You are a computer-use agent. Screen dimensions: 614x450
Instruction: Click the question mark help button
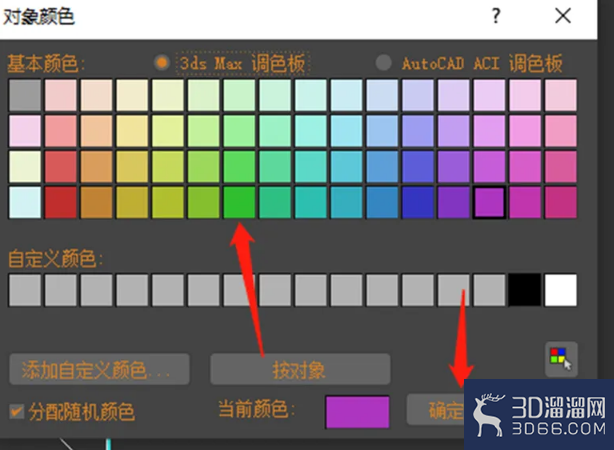[x=496, y=16]
